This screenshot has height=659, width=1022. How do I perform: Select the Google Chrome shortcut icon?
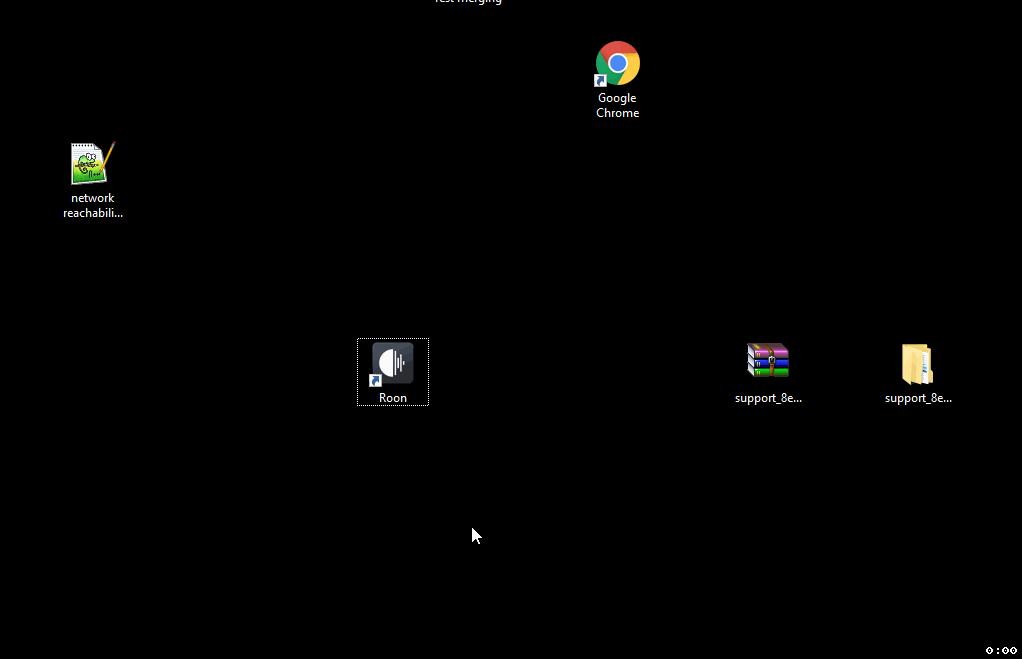click(x=617, y=63)
